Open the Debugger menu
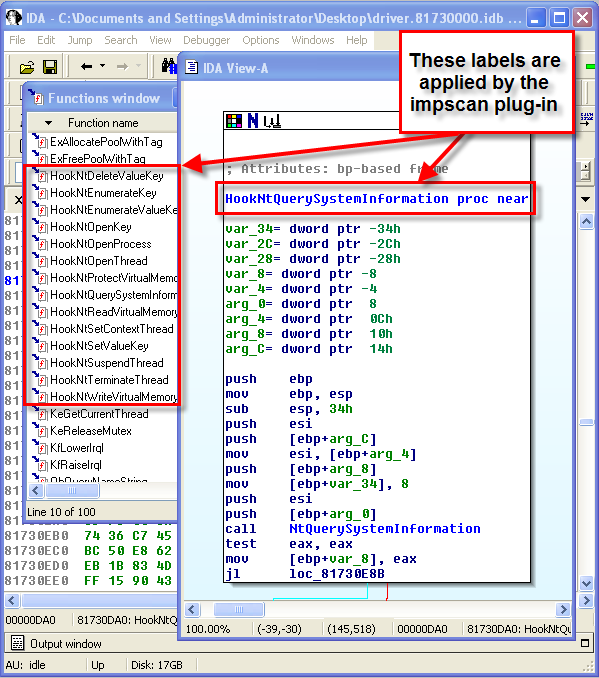599x678 pixels. 206,40
